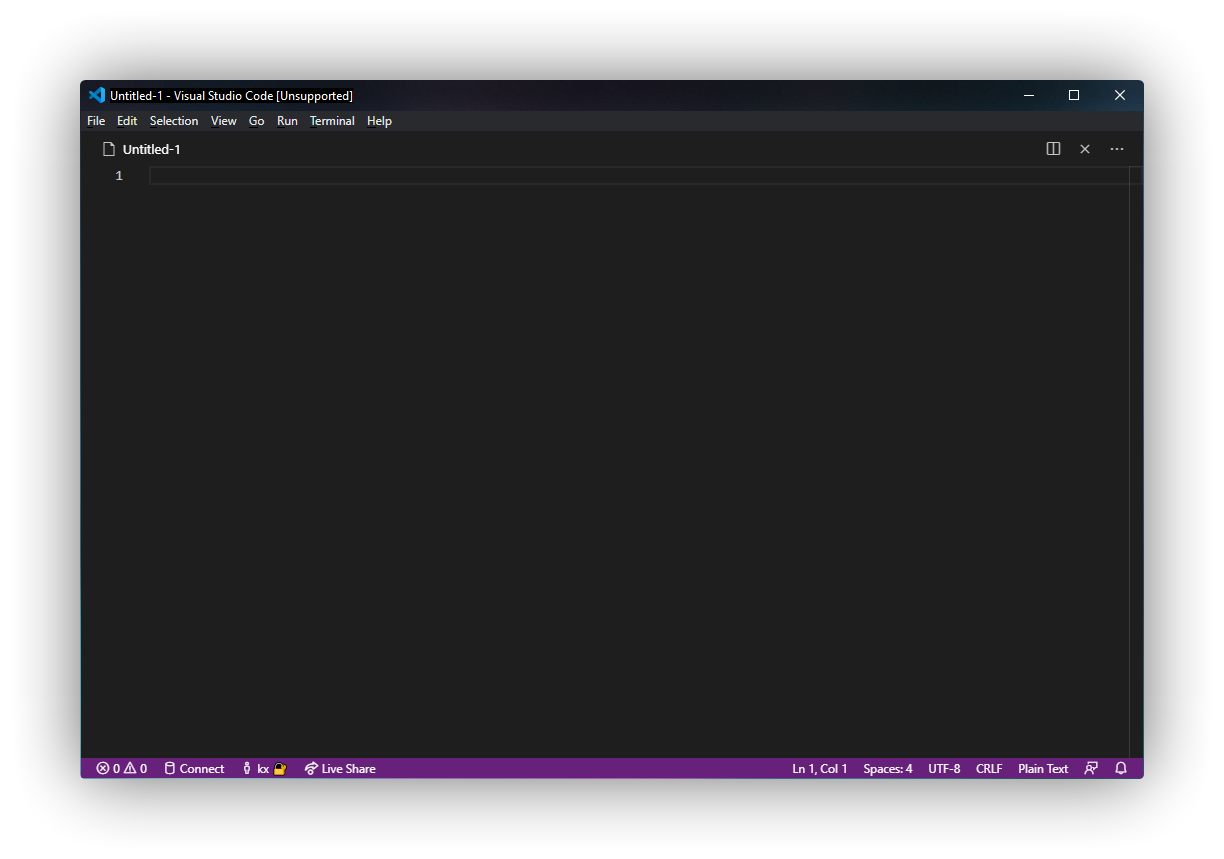This screenshot has height=859, width=1224.
Task: Click the feedback icon in status bar
Action: click(x=1091, y=769)
